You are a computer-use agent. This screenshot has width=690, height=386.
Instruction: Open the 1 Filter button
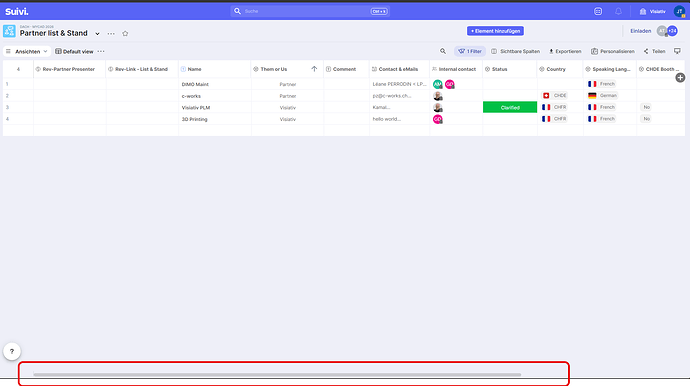470,51
